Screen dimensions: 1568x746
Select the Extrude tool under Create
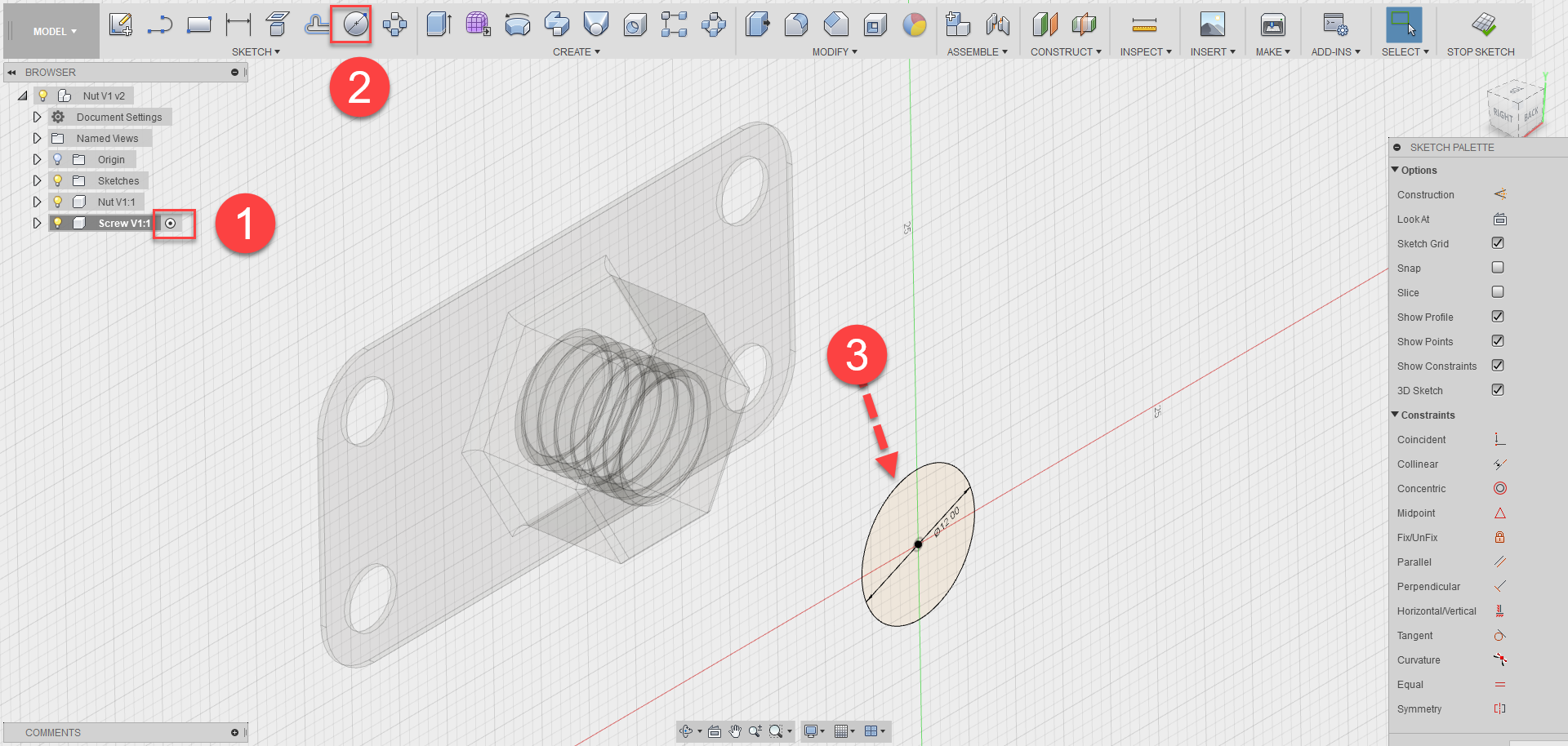(x=439, y=24)
